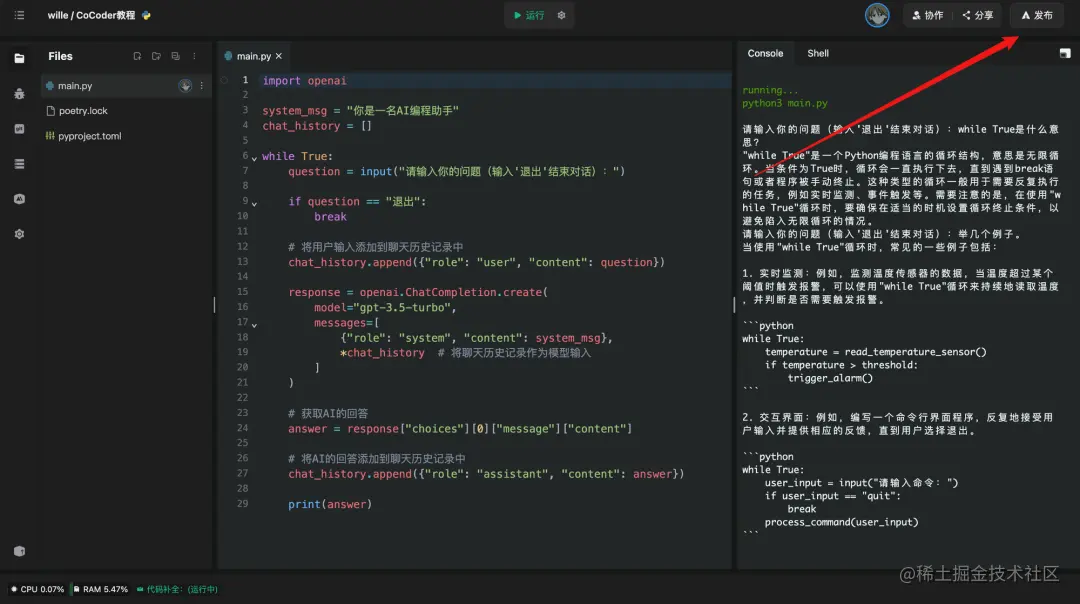Create a new folder in Files panel
Image resolution: width=1080 pixels, height=604 pixels.
[156, 56]
